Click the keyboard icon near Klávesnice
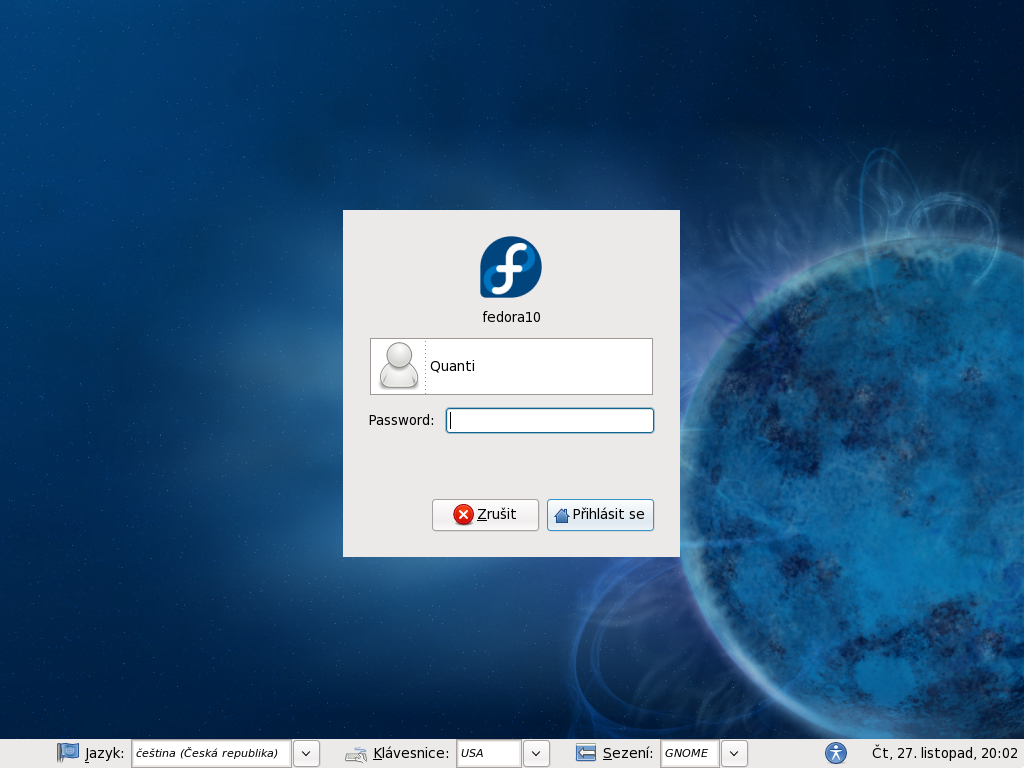1024x768 pixels. tap(356, 754)
